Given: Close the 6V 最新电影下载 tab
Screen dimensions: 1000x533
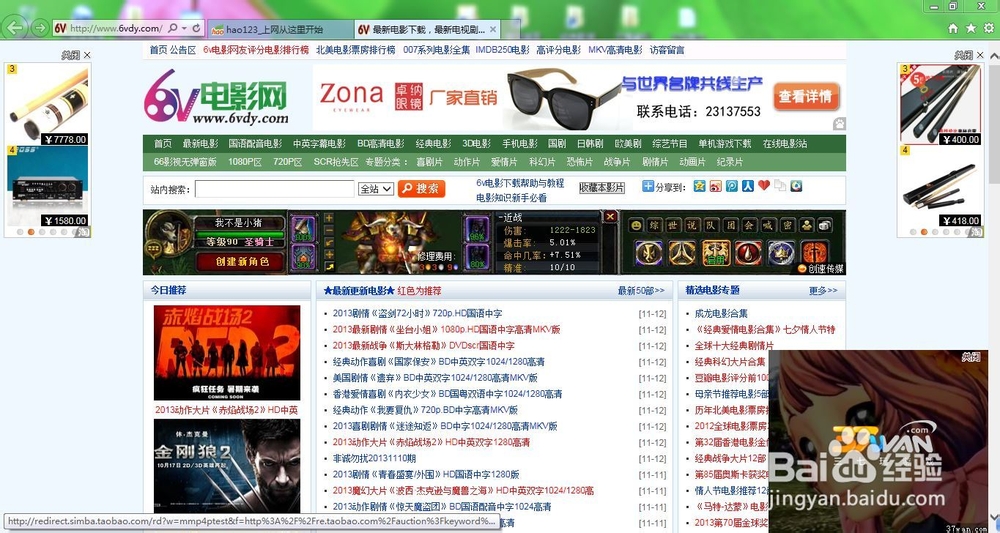Looking at the screenshot, I should coord(493,29).
